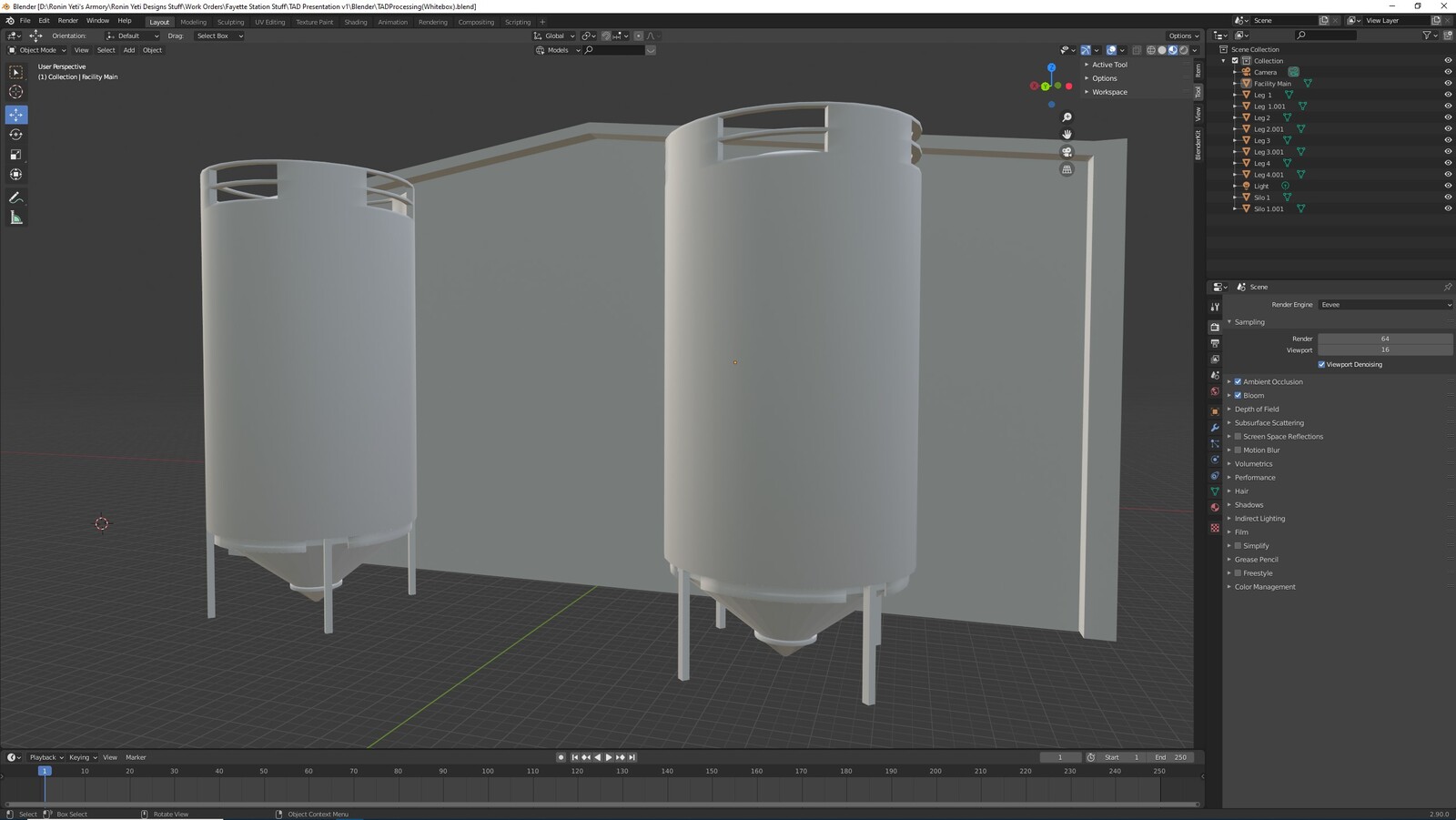Open Output properties tab icon
Viewport: 1456px width, 820px height.
point(1215,343)
